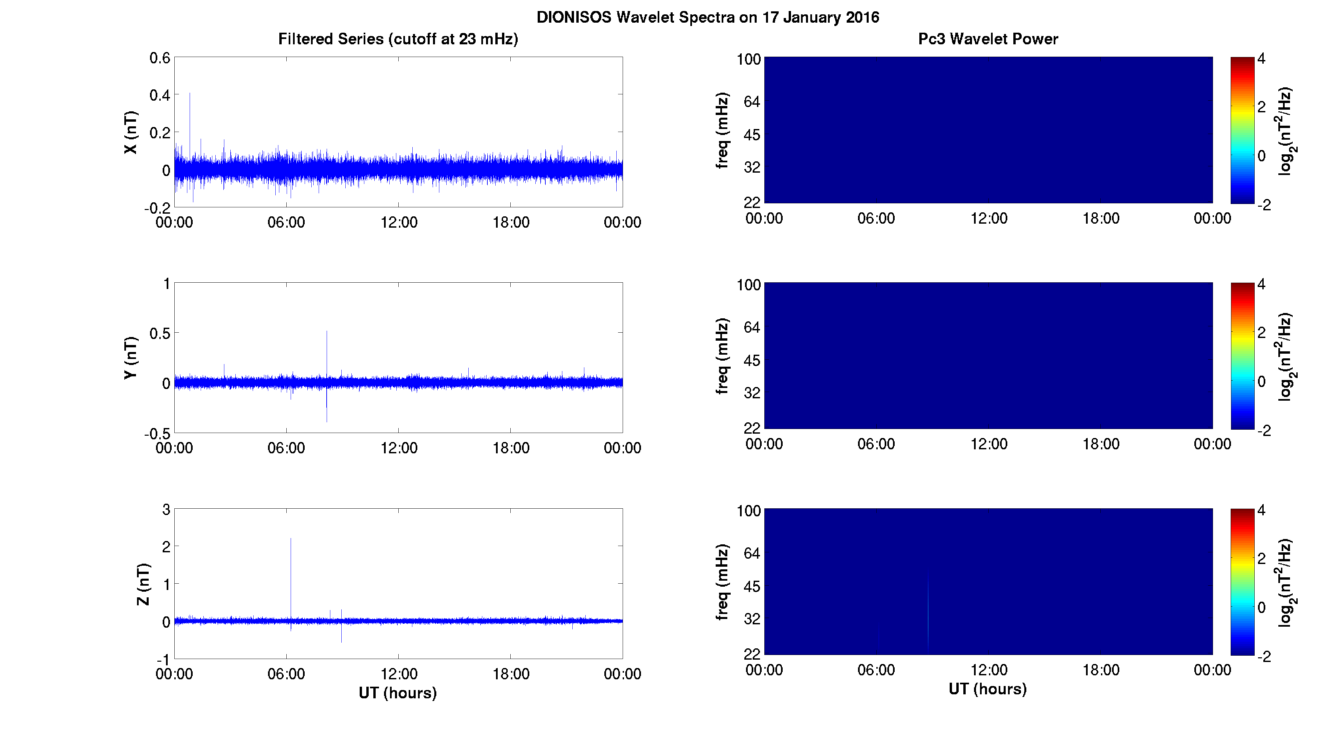Screen dimensions: 1339x754
Task: Click the 12:00 tick under Z filtered series
Action: click(x=398, y=674)
